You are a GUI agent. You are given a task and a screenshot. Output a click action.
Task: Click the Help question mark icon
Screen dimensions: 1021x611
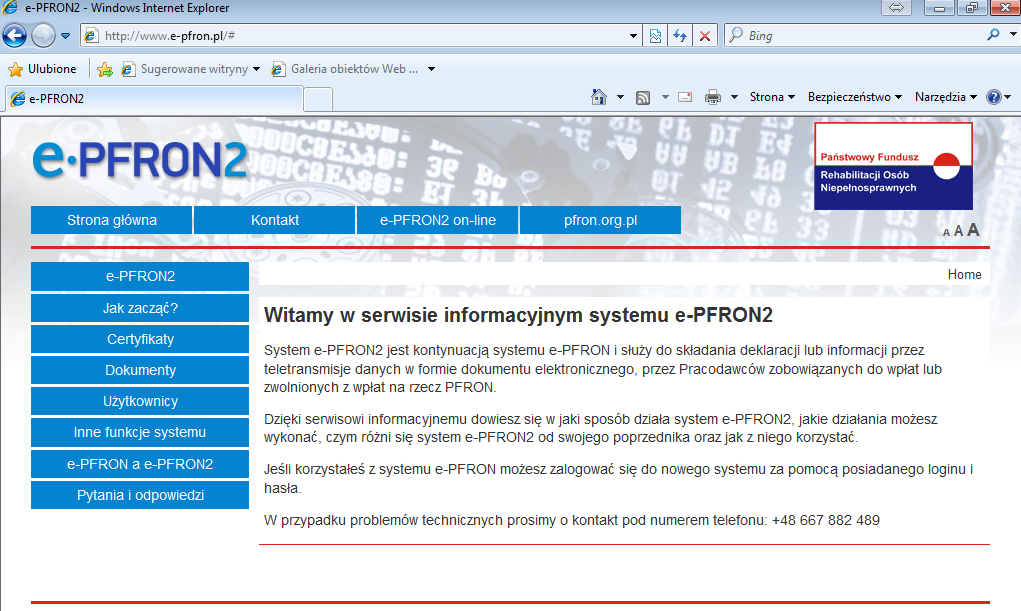993,97
